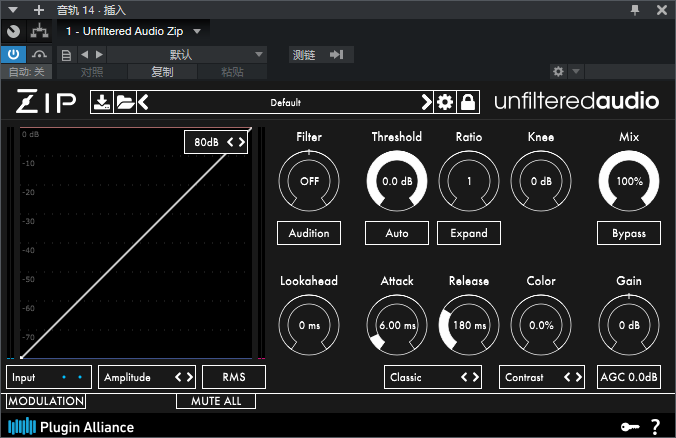Click the Plugin Alliance logo
676x438 pixels.
pyautogui.click(x=71, y=427)
